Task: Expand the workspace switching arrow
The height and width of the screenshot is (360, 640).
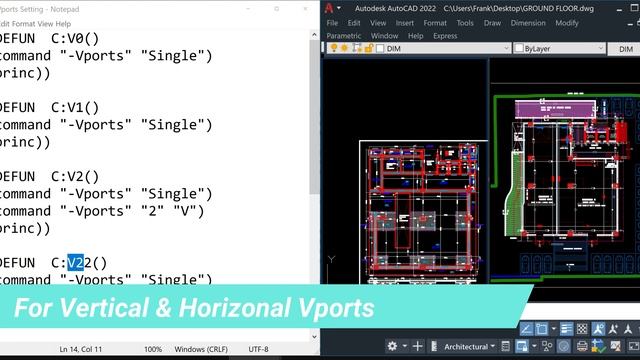Action: [405, 346]
